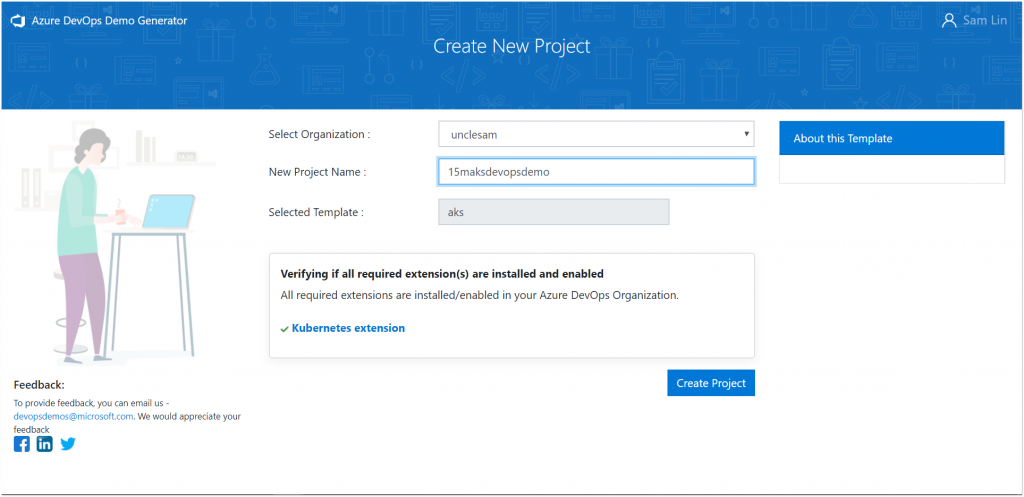Share via the LinkedIn icon
The image size is (1024, 497).
point(44,444)
